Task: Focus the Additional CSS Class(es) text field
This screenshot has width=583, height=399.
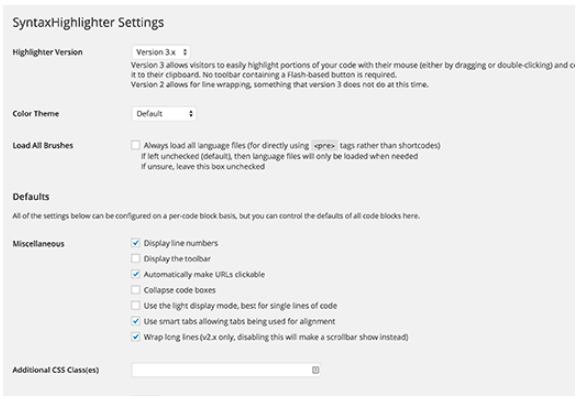Action: (x=226, y=370)
